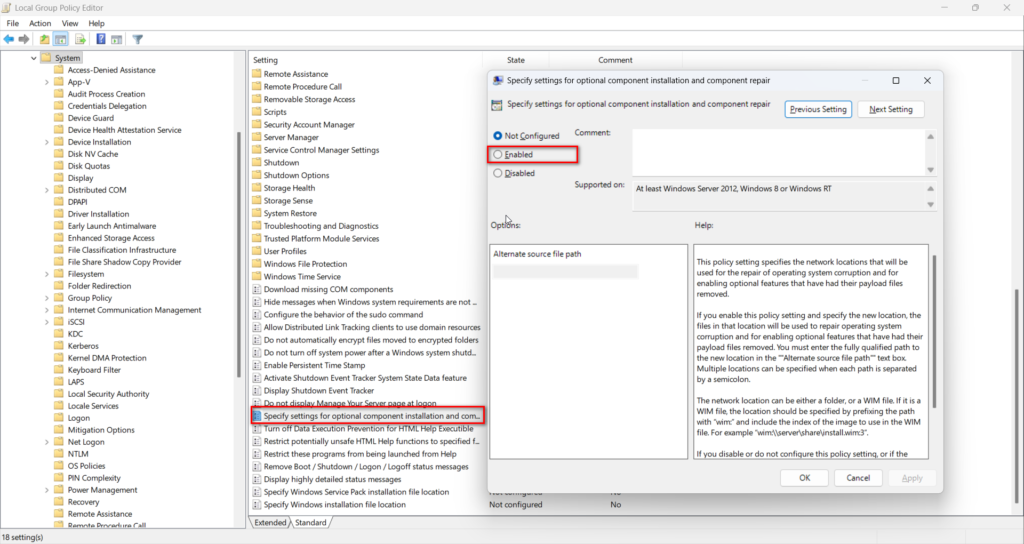Open the Action menu
Image resolution: width=1024 pixels, height=544 pixels.
(x=40, y=24)
